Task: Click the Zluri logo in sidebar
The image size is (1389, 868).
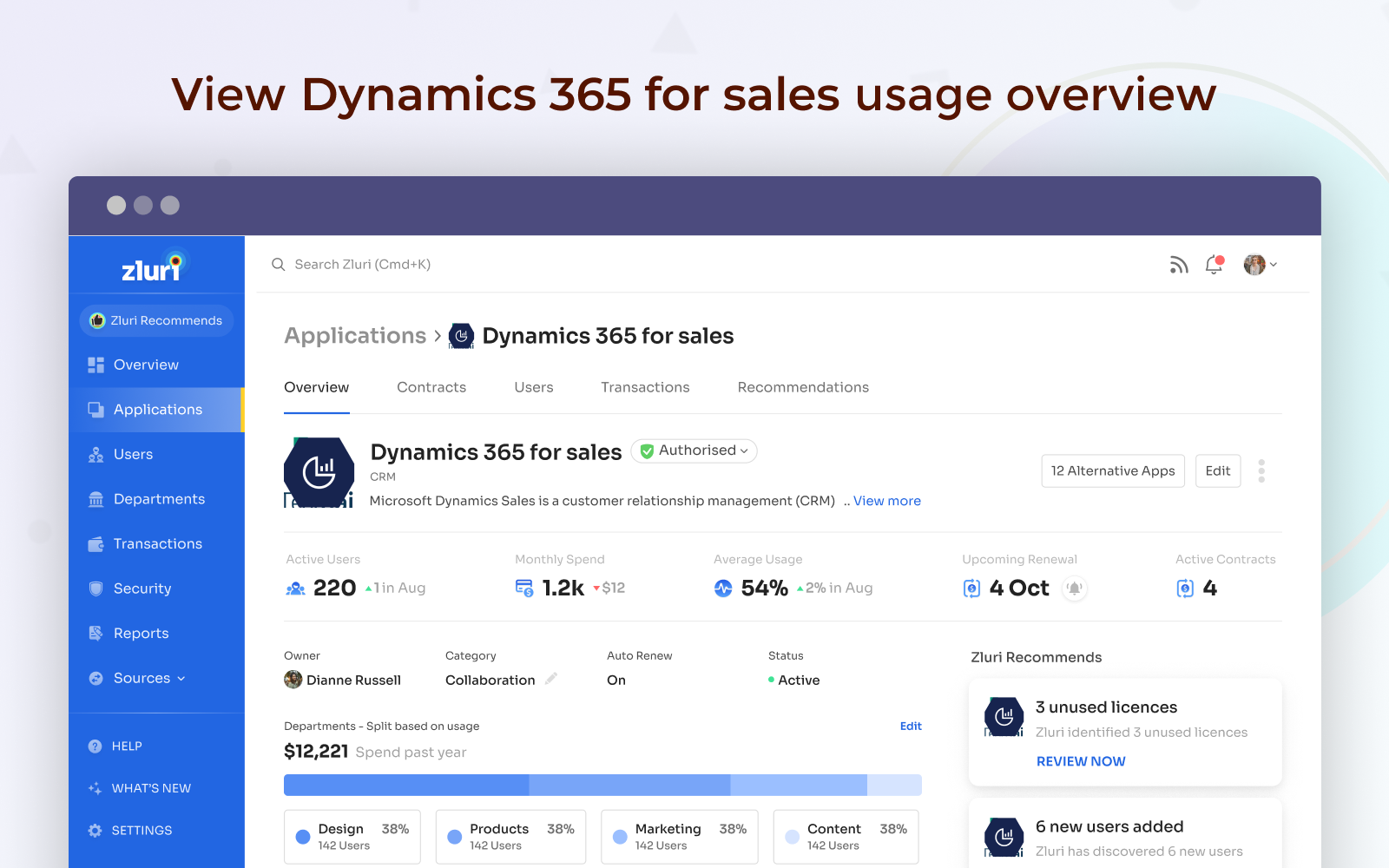Action: pyautogui.click(x=155, y=266)
